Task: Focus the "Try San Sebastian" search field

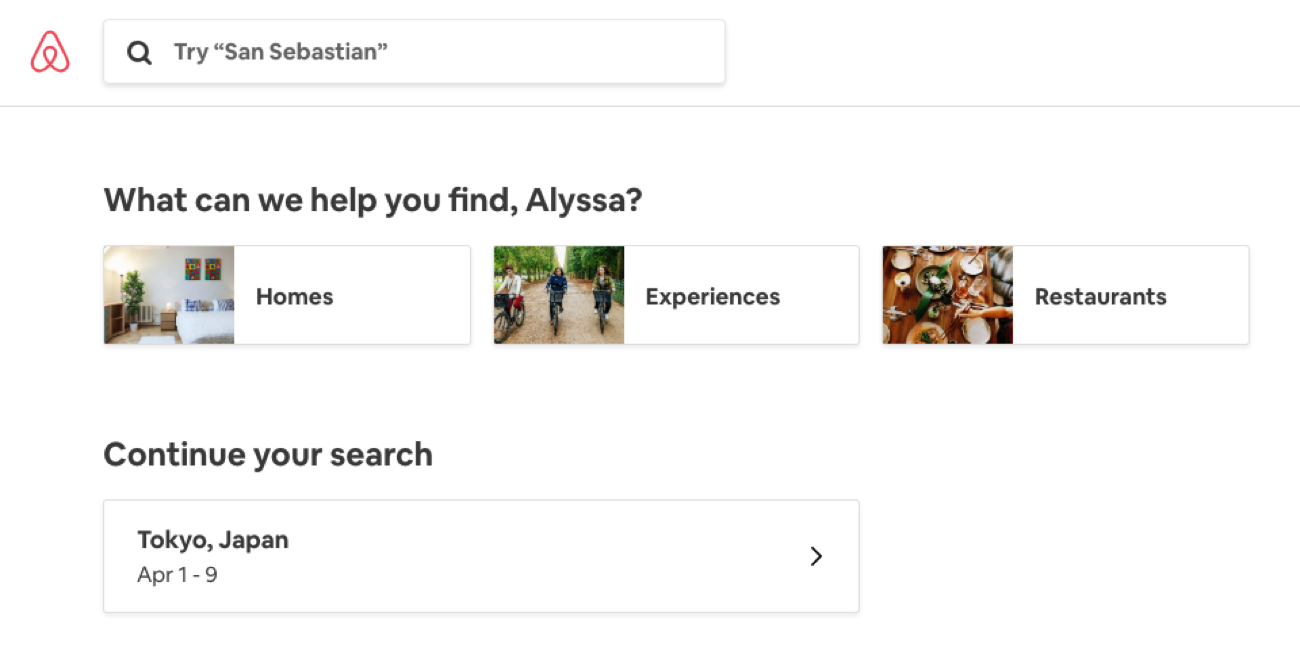Action: pyautogui.click(x=414, y=51)
